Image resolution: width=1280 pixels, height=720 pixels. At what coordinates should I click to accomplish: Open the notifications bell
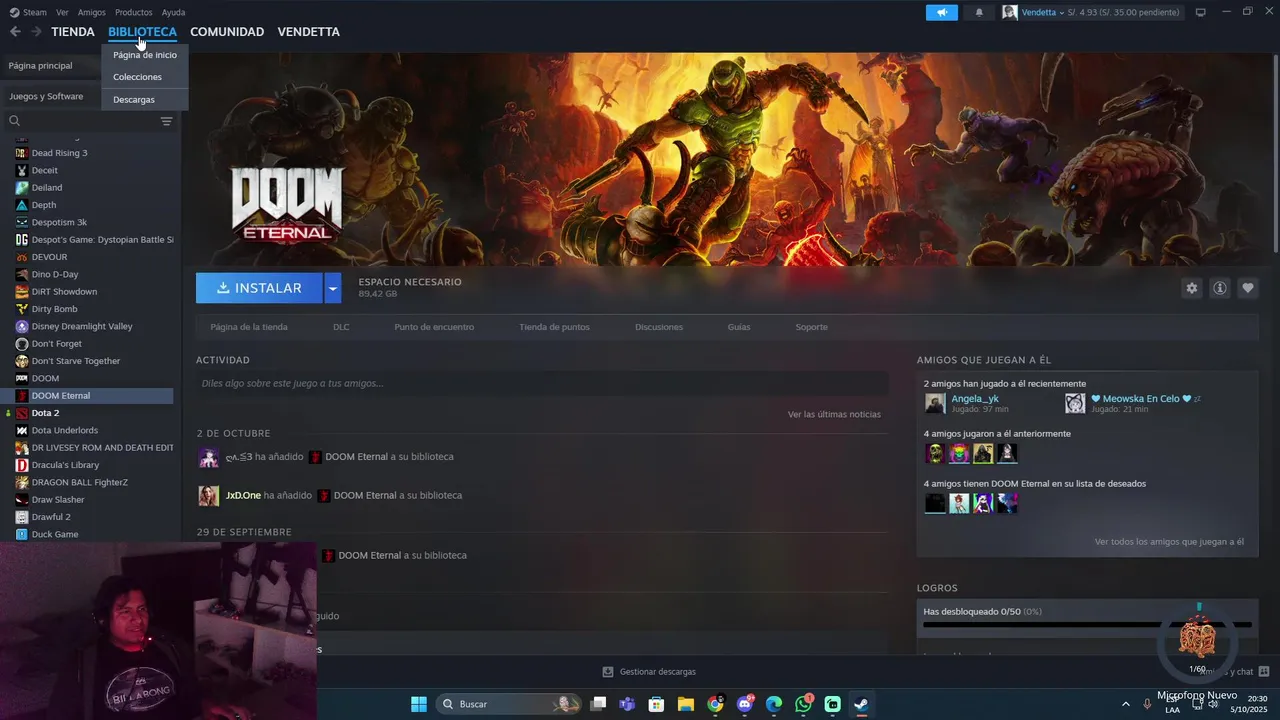979,12
